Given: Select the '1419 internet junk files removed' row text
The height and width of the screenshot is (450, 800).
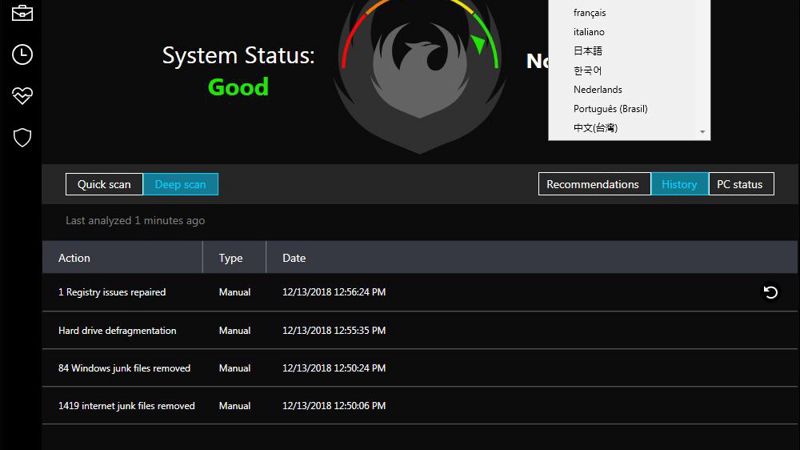Looking at the screenshot, I should (x=127, y=406).
